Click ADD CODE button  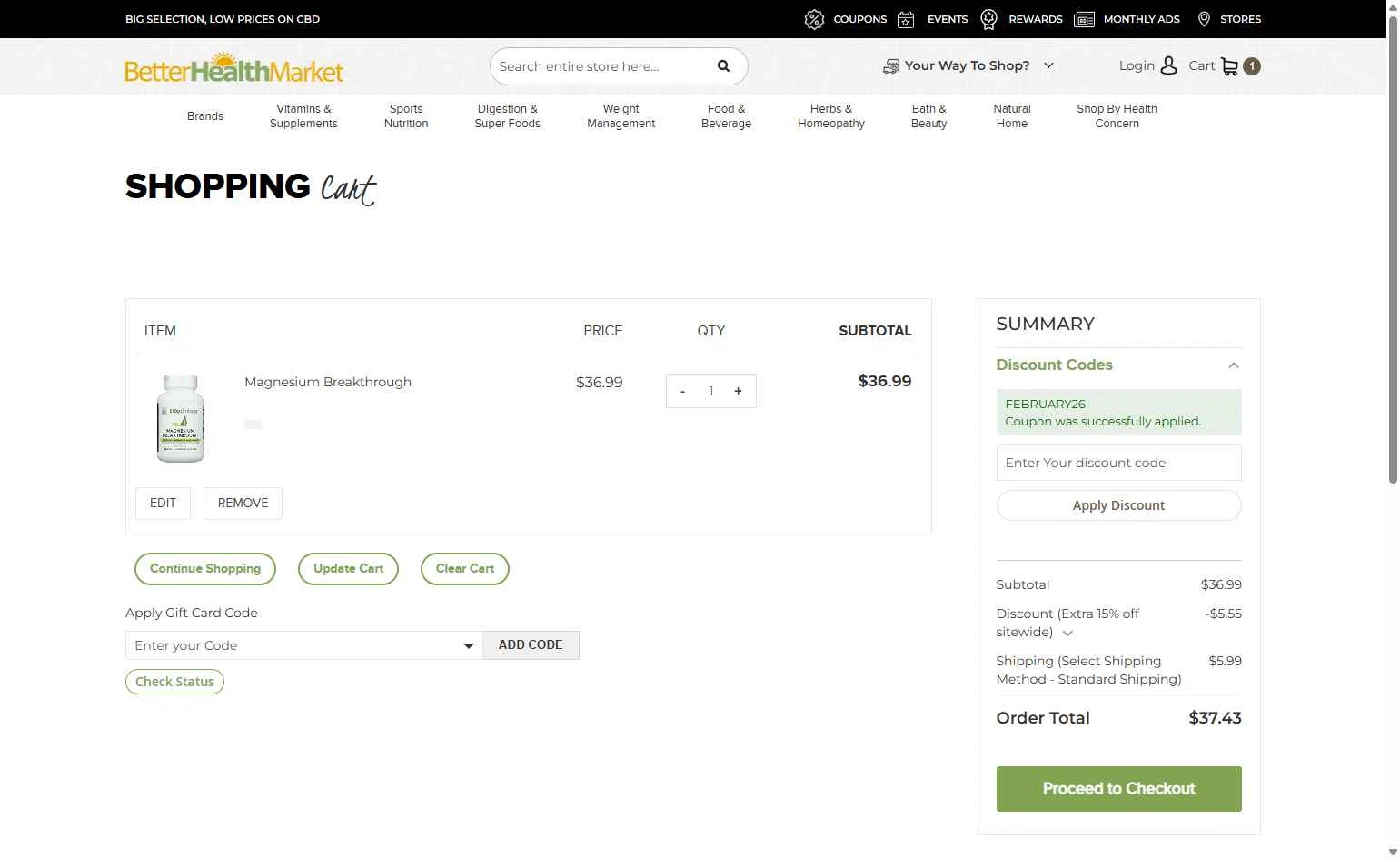pos(531,645)
